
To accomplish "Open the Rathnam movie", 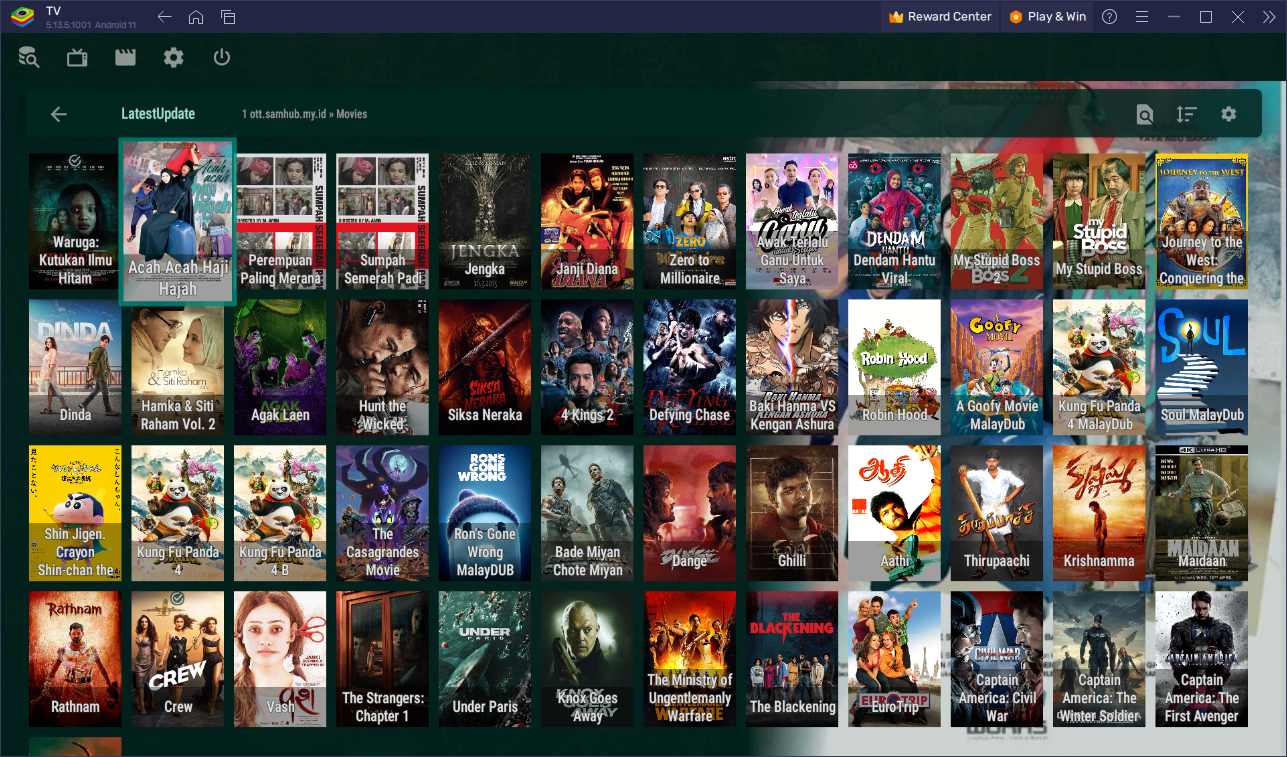I will (x=75, y=659).
